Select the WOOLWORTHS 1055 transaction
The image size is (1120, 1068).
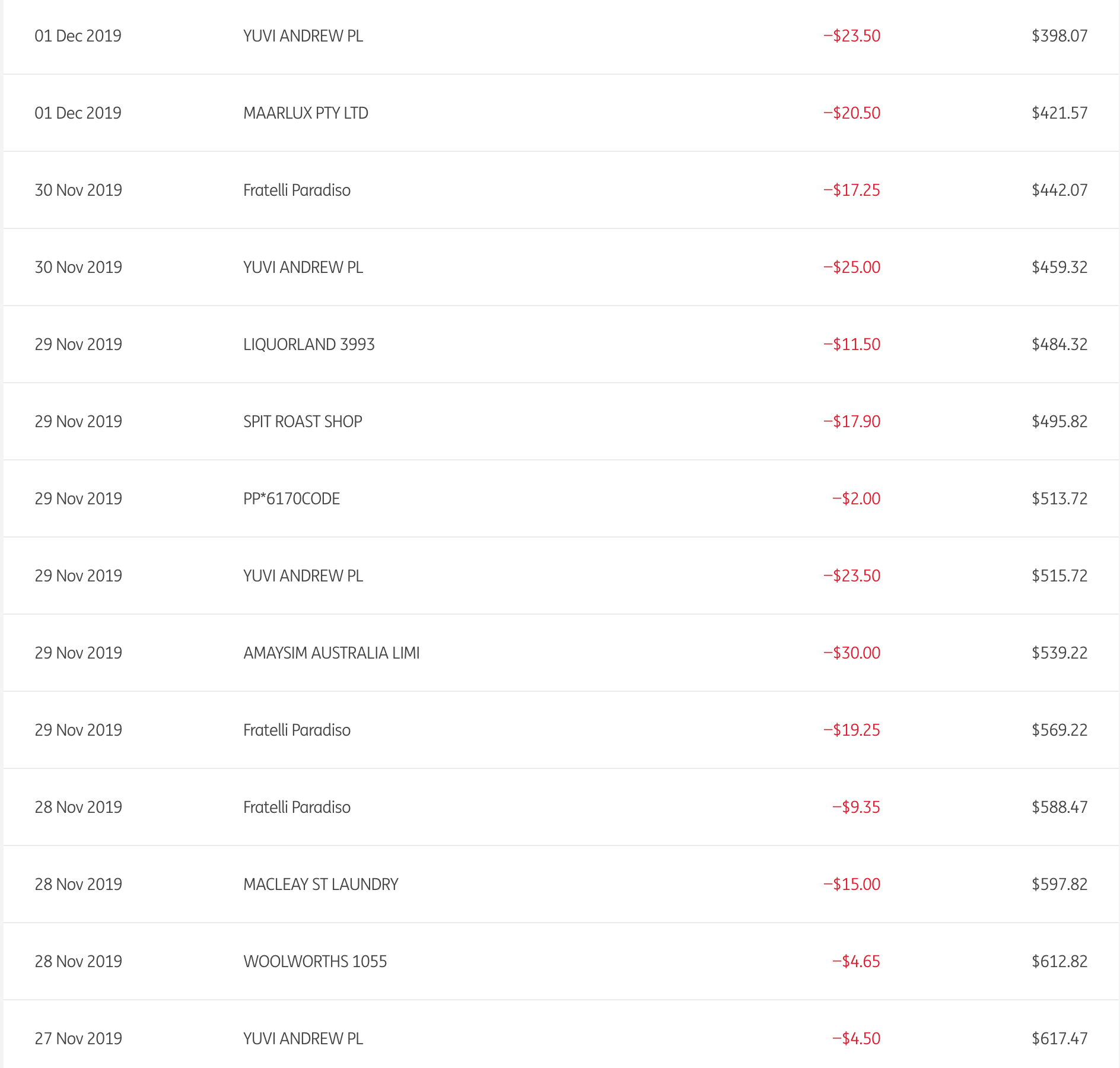314,961
